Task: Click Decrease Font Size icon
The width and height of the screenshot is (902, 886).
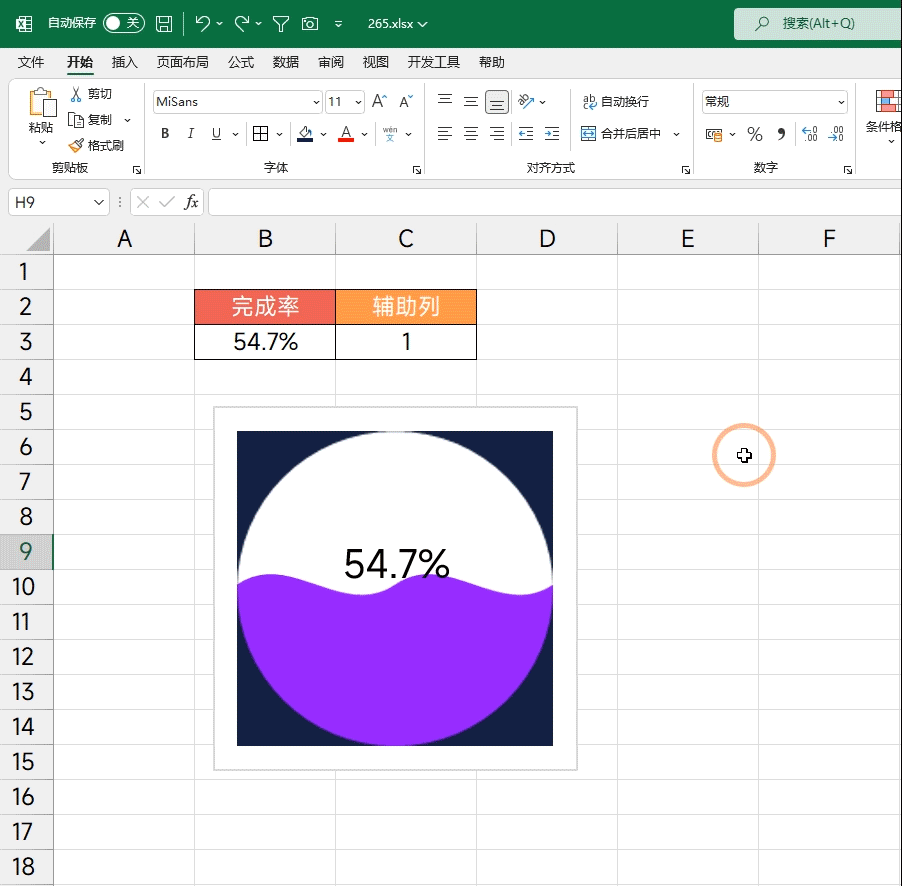Action: (406, 101)
